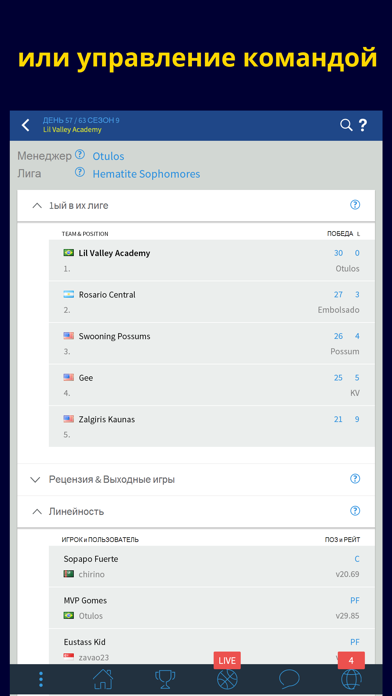Click header text ДЕНЬ 57 / 63 СЕЗОН 9
This screenshot has height=696, width=392.
81,120
